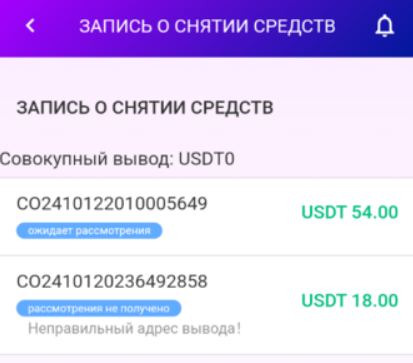Select the USDT 18.00 amount
Viewport: 413px width, 363px height.
(350, 300)
